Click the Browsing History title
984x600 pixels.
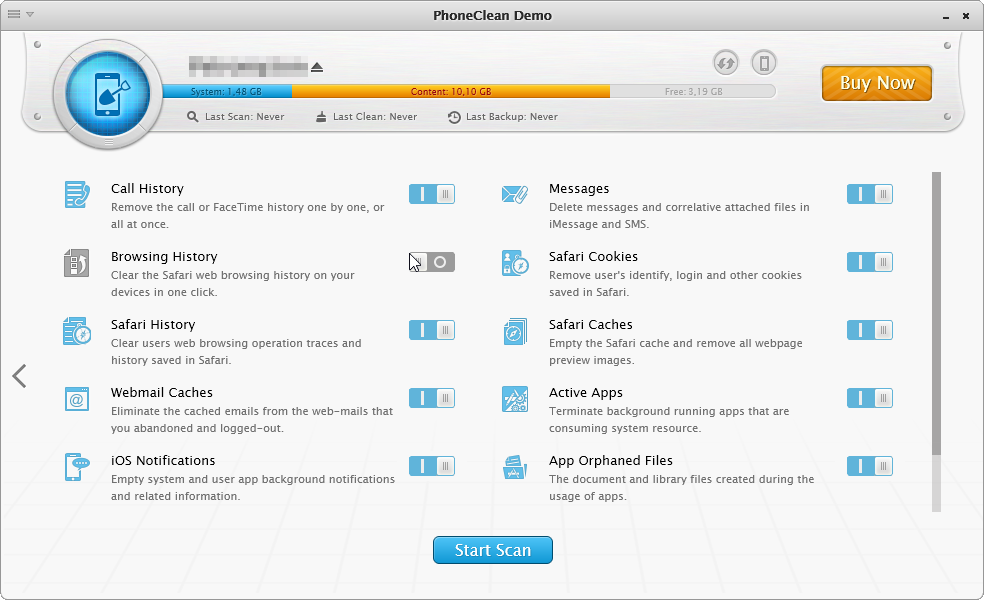click(164, 257)
